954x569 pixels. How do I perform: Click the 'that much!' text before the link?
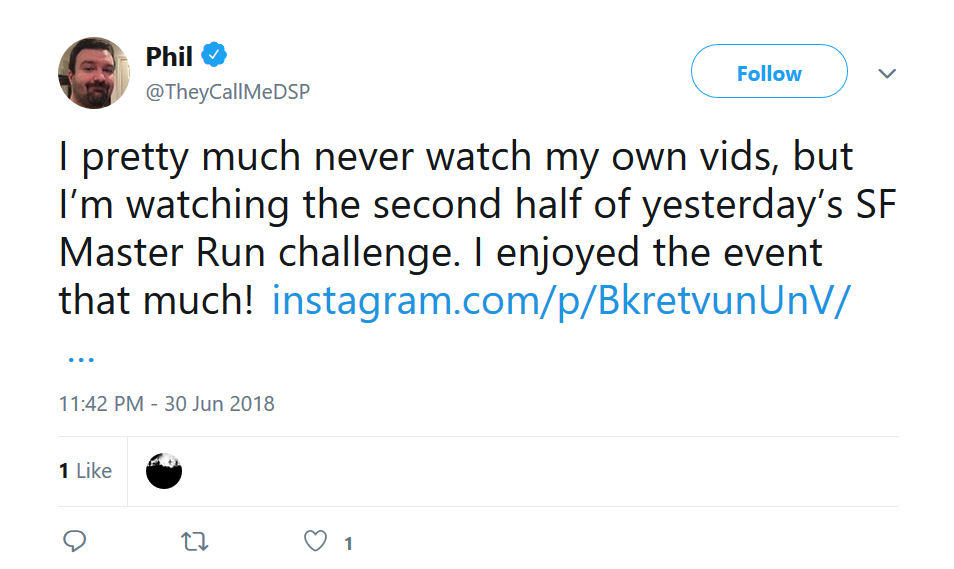(156, 300)
